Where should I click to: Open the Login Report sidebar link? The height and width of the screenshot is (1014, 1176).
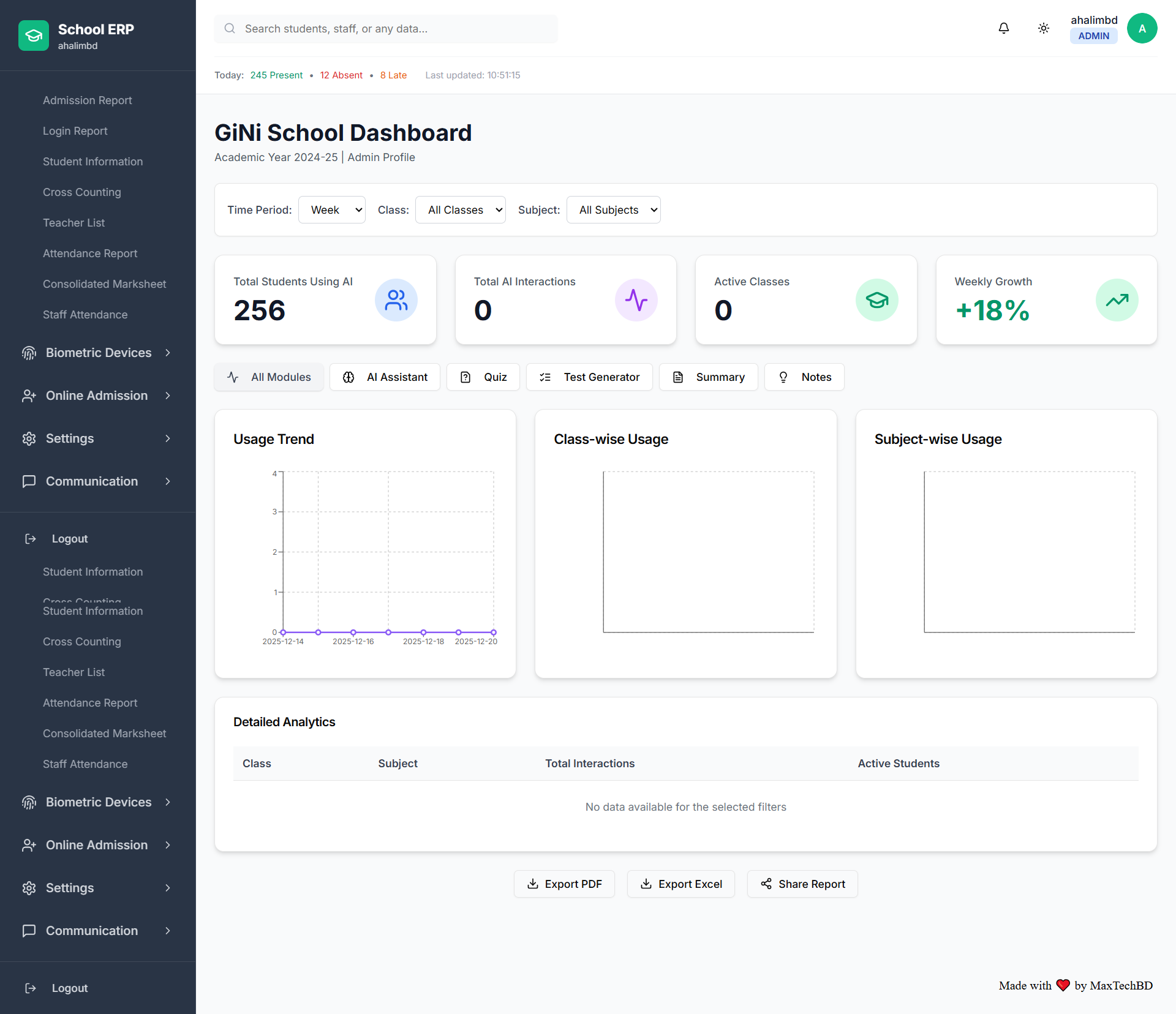(x=75, y=131)
